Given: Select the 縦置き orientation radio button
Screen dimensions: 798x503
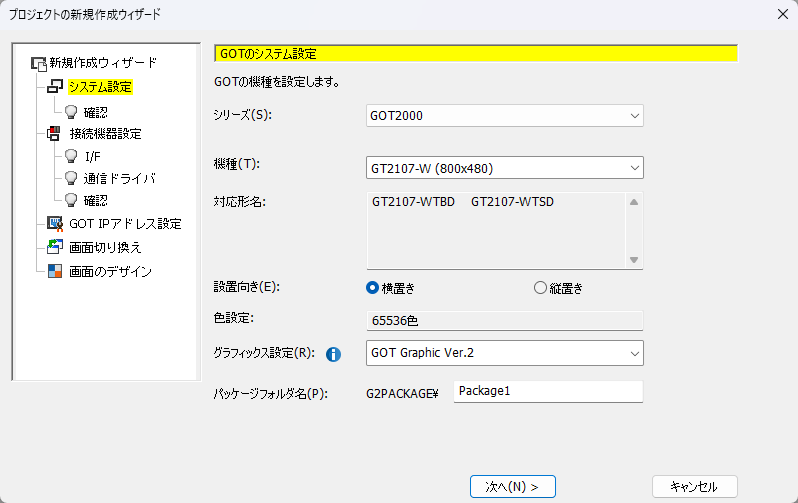Looking at the screenshot, I should (x=541, y=288).
